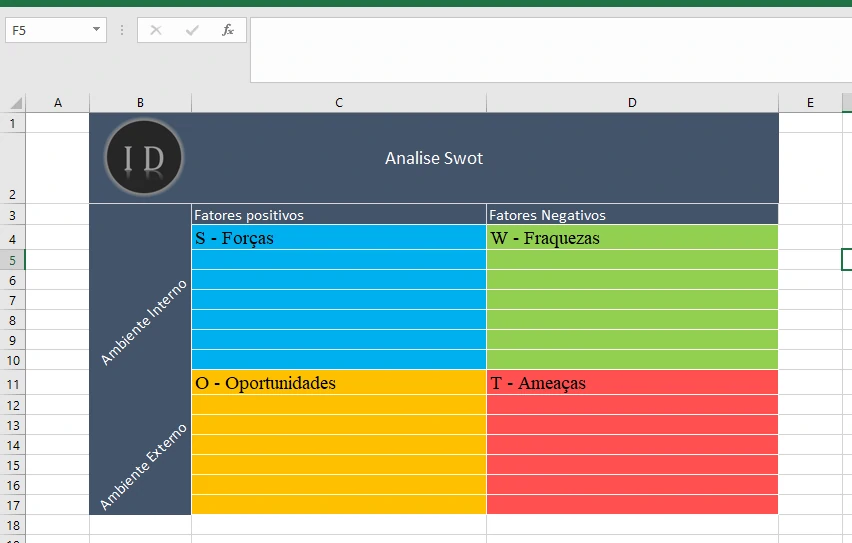The width and height of the screenshot is (852, 543).
Task: Click the Enter checkmark formula icon
Action: tap(192, 30)
